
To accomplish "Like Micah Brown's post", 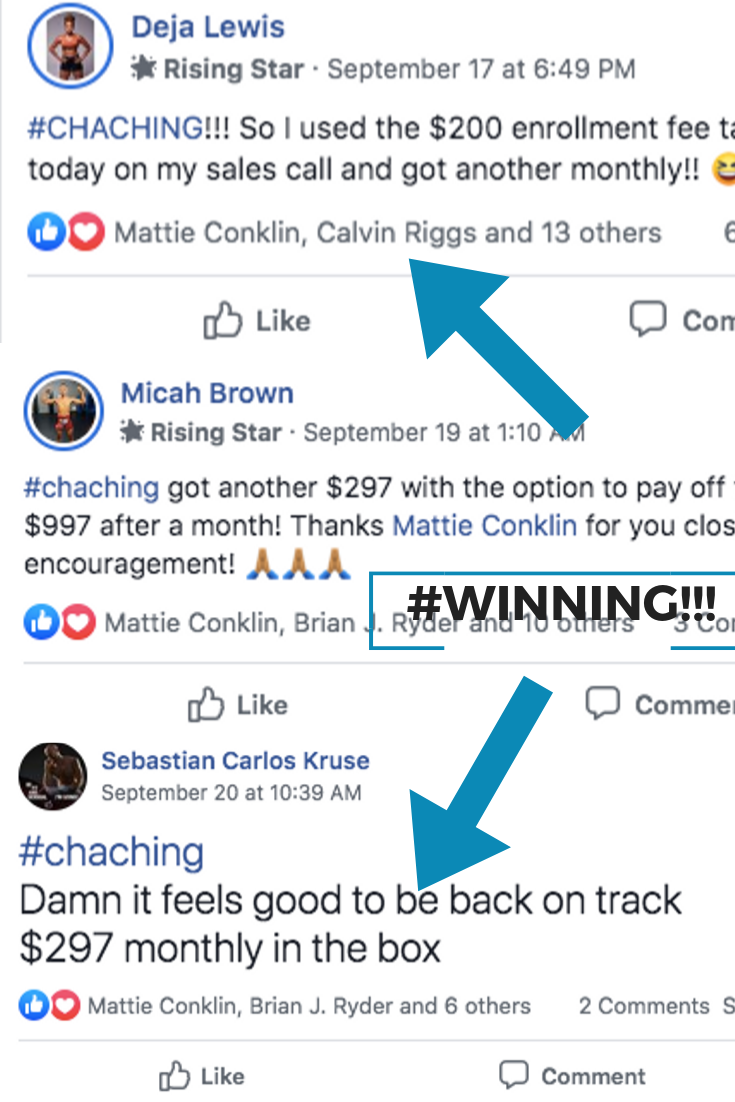I will pos(238,705).
